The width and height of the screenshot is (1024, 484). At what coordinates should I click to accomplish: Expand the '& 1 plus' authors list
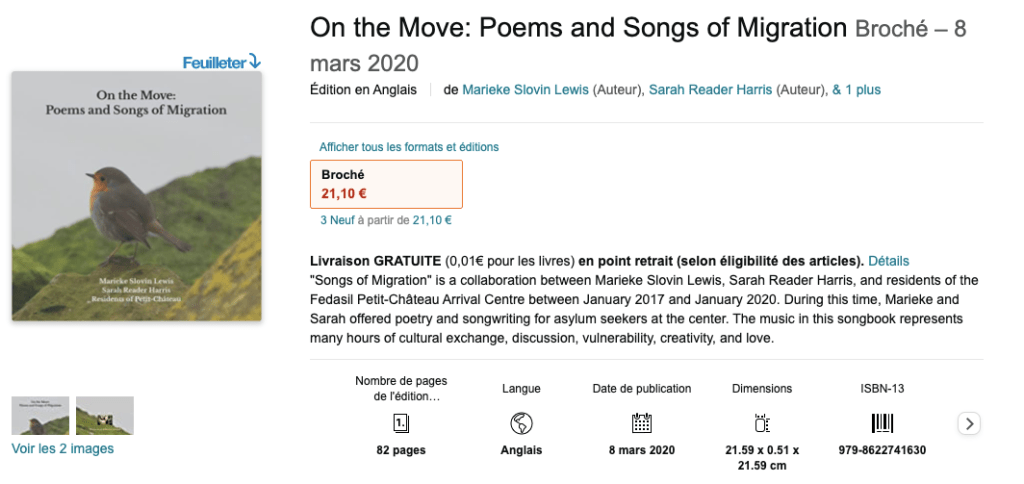[856, 90]
